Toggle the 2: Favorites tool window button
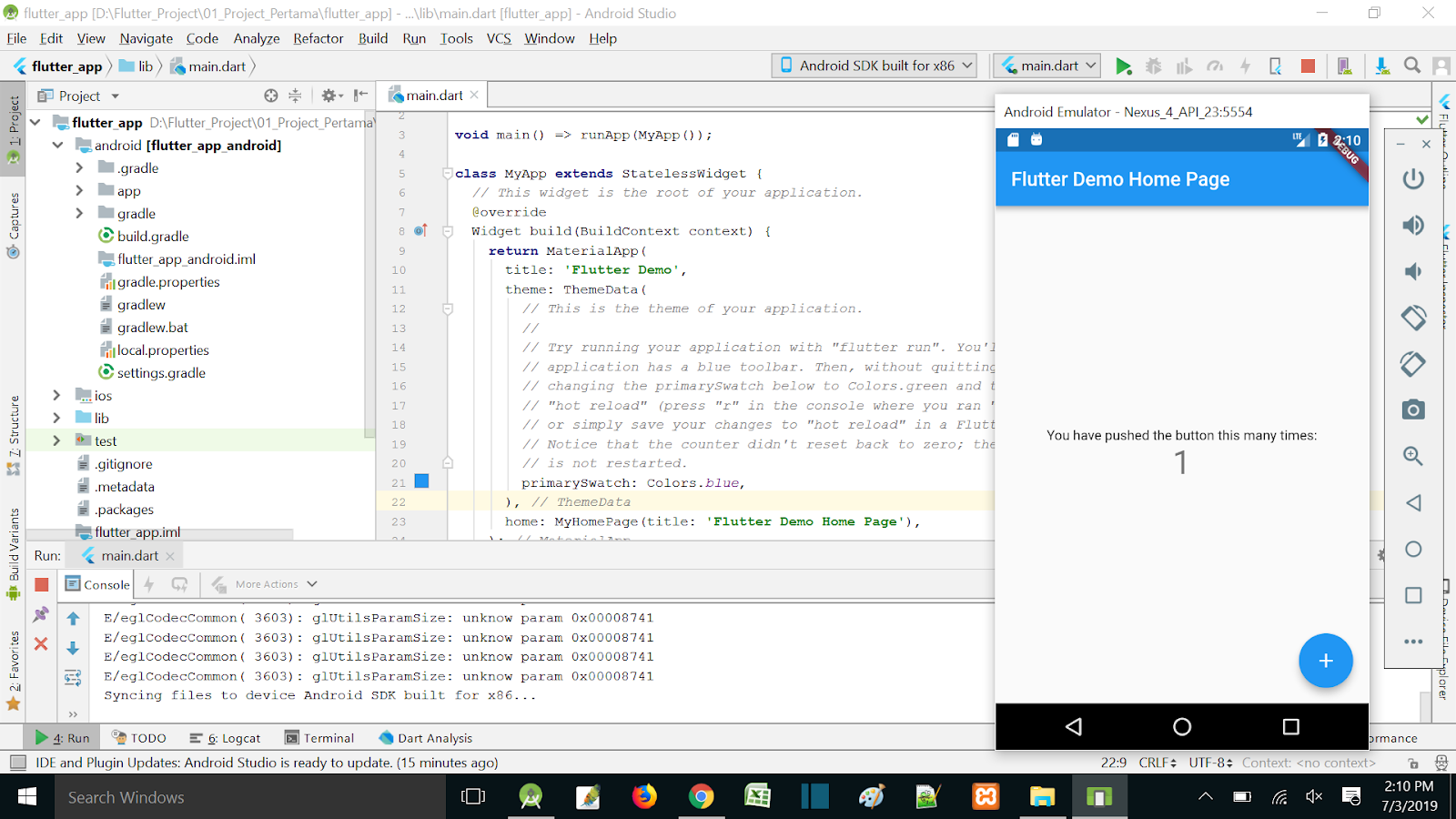The height and width of the screenshot is (819, 1456). pos(14,672)
